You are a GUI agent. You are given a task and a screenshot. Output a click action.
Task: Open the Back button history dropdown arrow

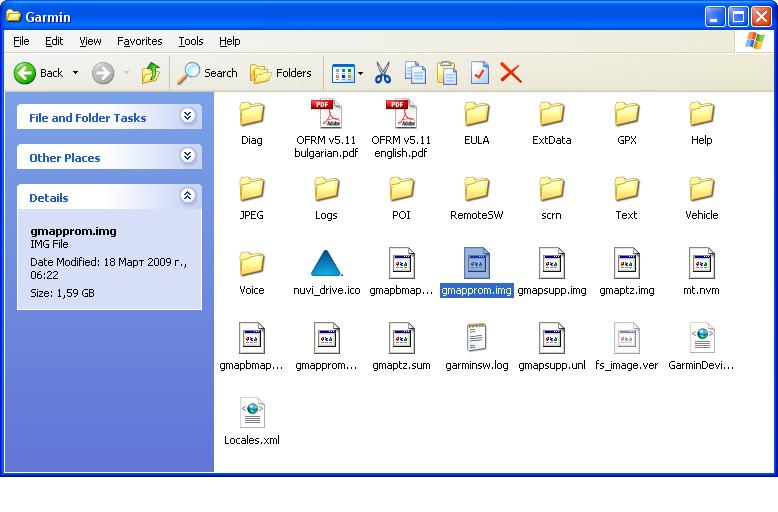point(75,73)
